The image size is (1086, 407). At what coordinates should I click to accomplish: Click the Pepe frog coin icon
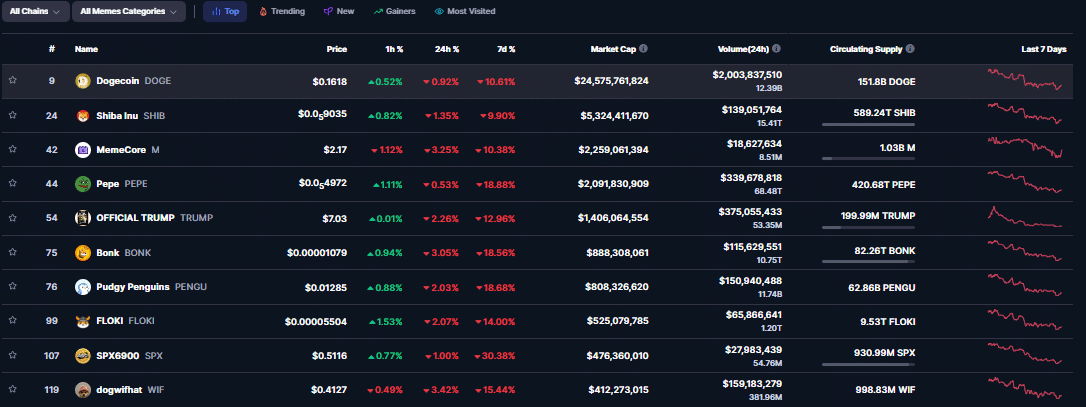click(x=83, y=183)
